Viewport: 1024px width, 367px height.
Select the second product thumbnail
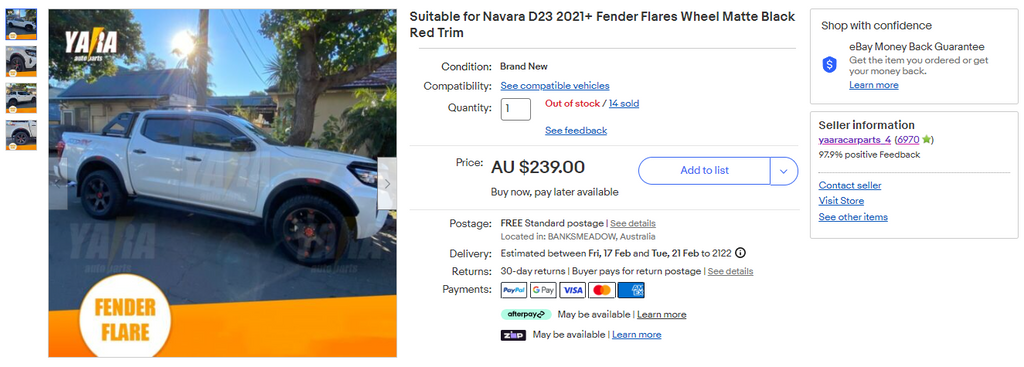(22, 61)
